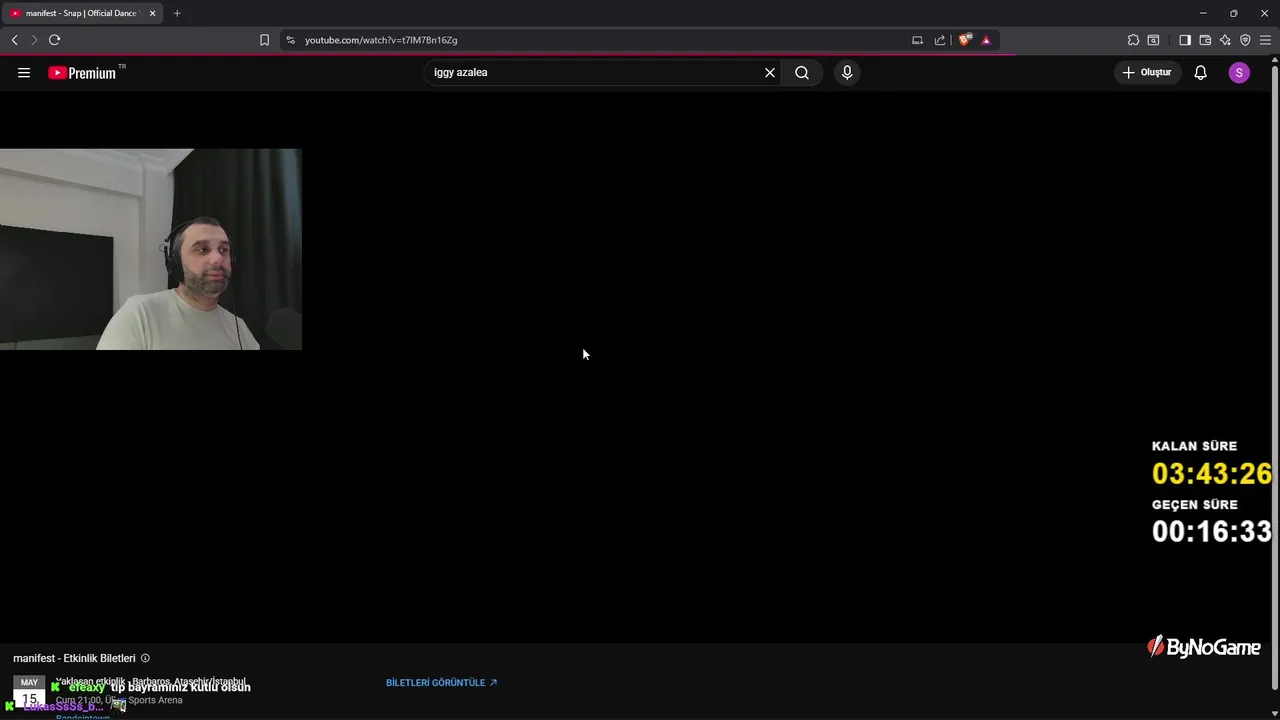Open the Oluştur create menu
This screenshot has width=1280, height=720.
coord(1147,72)
